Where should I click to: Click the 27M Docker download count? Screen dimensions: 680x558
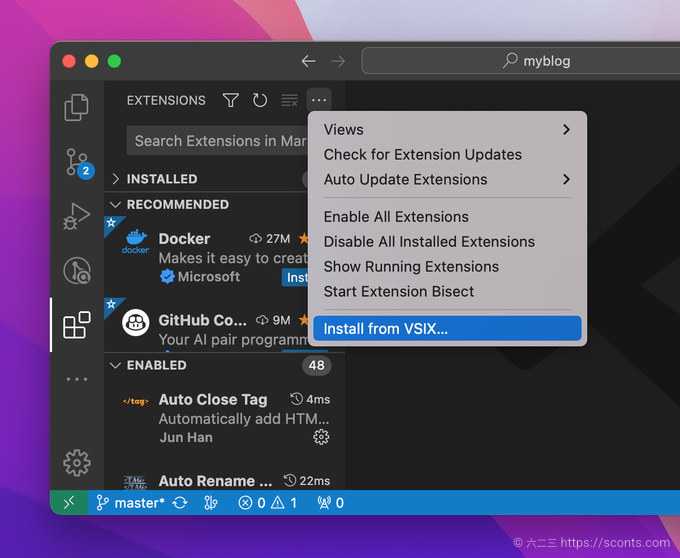pyautogui.click(x=270, y=239)
